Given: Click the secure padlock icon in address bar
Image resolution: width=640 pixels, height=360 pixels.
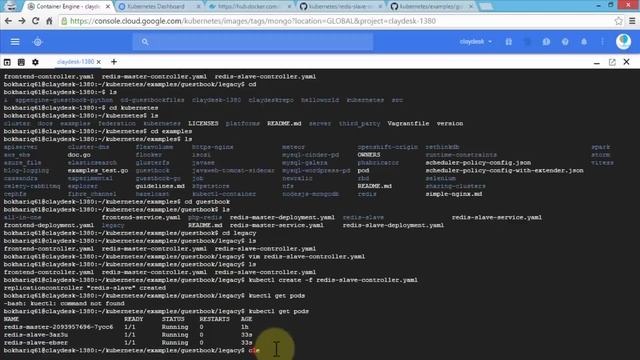Looking at the screenshot, I should (64, 21).
